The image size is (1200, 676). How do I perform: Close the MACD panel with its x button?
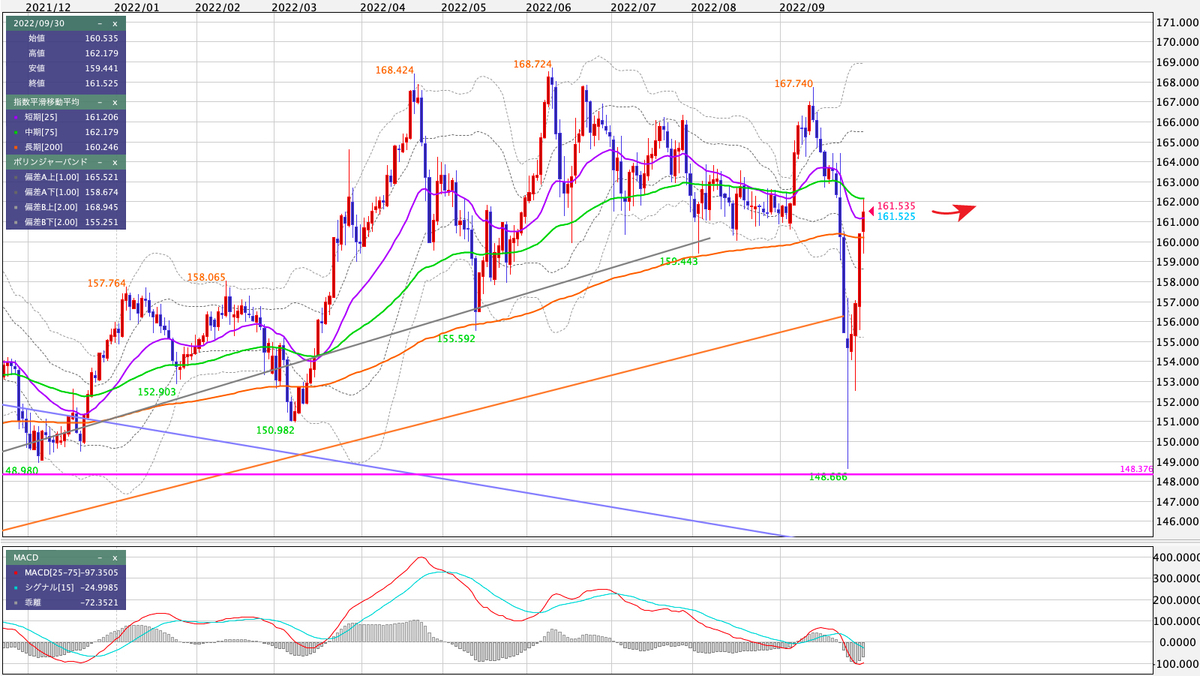(x=115, y=558)
